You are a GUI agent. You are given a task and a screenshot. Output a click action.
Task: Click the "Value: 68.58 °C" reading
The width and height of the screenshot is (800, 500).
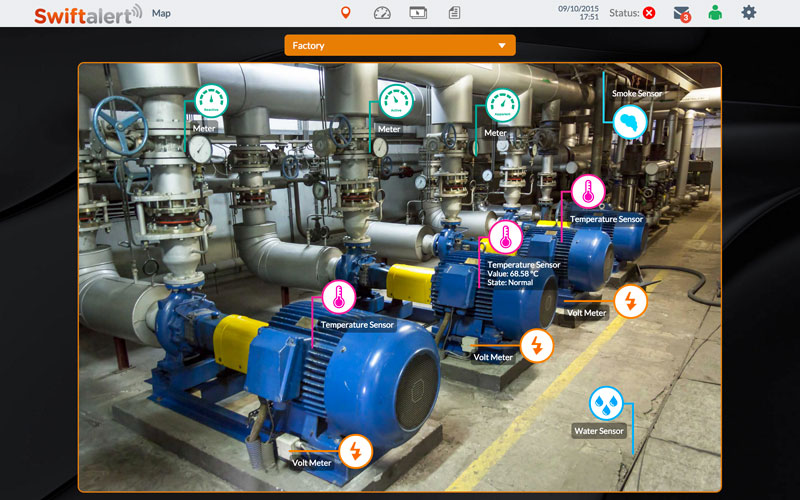pos(513,273)
